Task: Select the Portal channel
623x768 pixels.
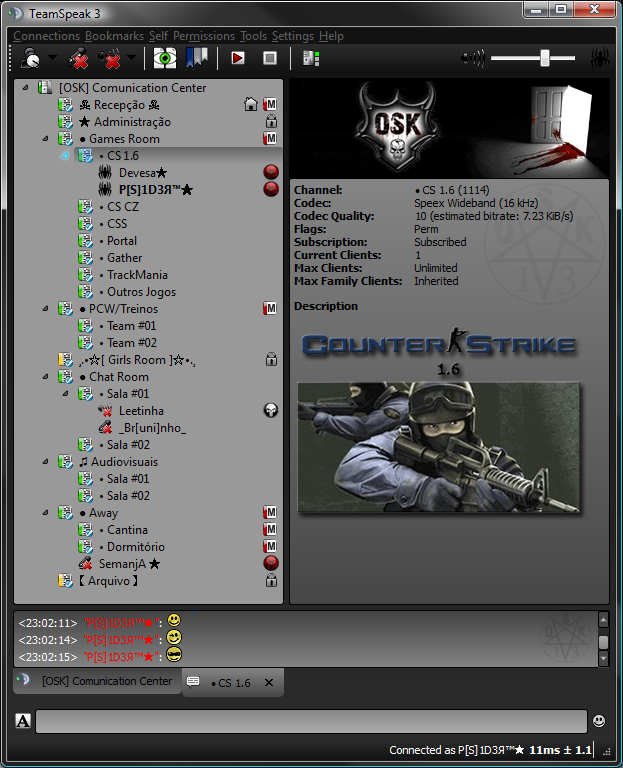Action: [118, 241]
